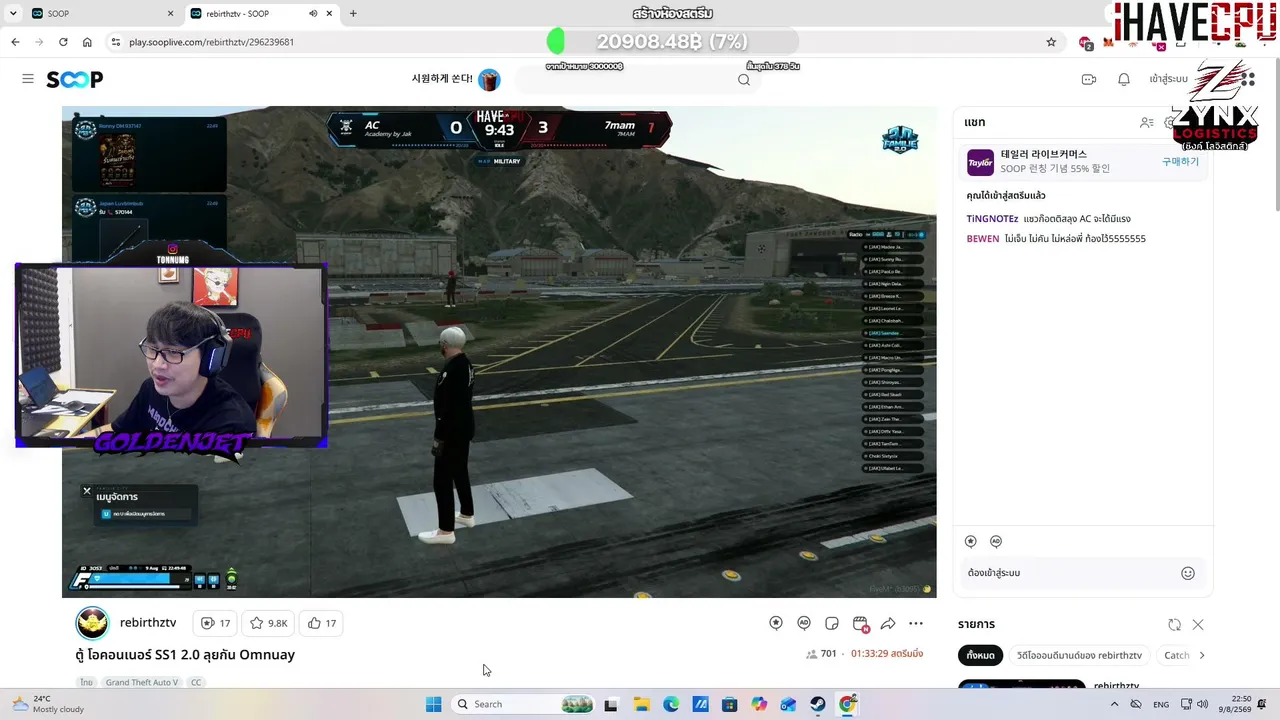Click the Grand Theft Auto V tag
1280x720 pixels.
142,682
